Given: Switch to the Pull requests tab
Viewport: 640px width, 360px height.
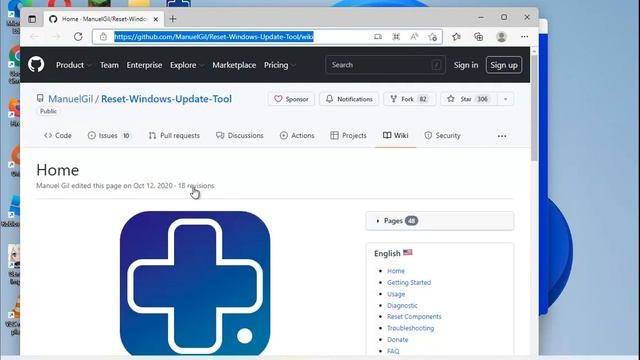Looking at the screenshot, I should click(174, 136).
